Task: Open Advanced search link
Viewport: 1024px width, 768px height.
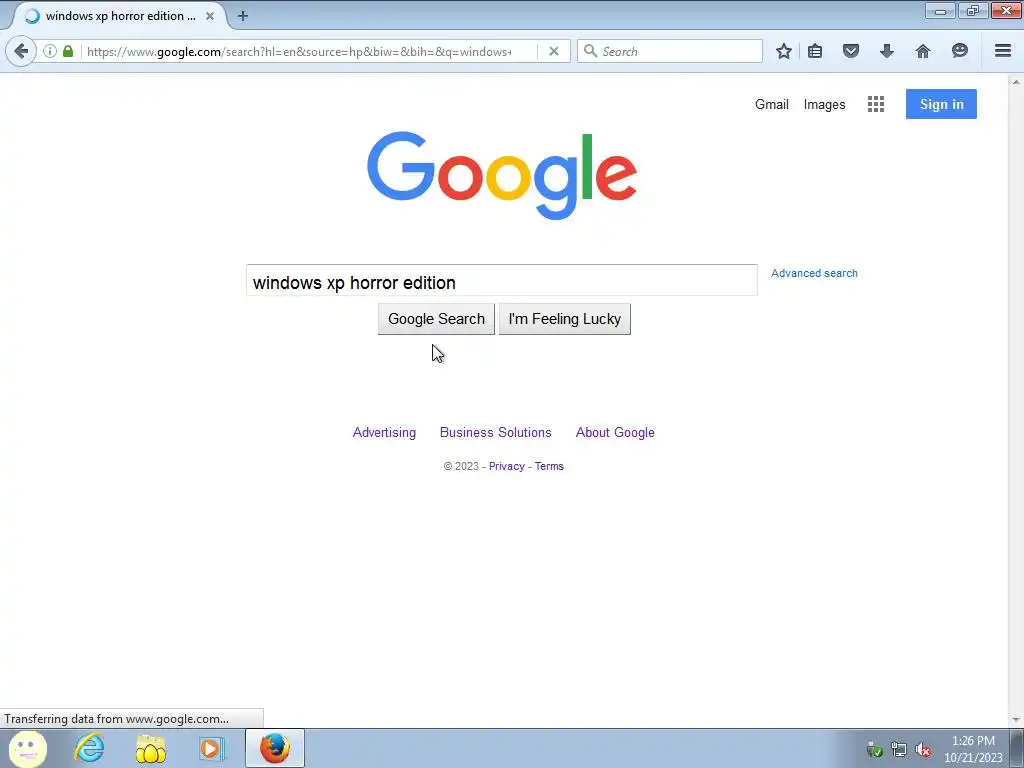Action: tap(814, 273)
